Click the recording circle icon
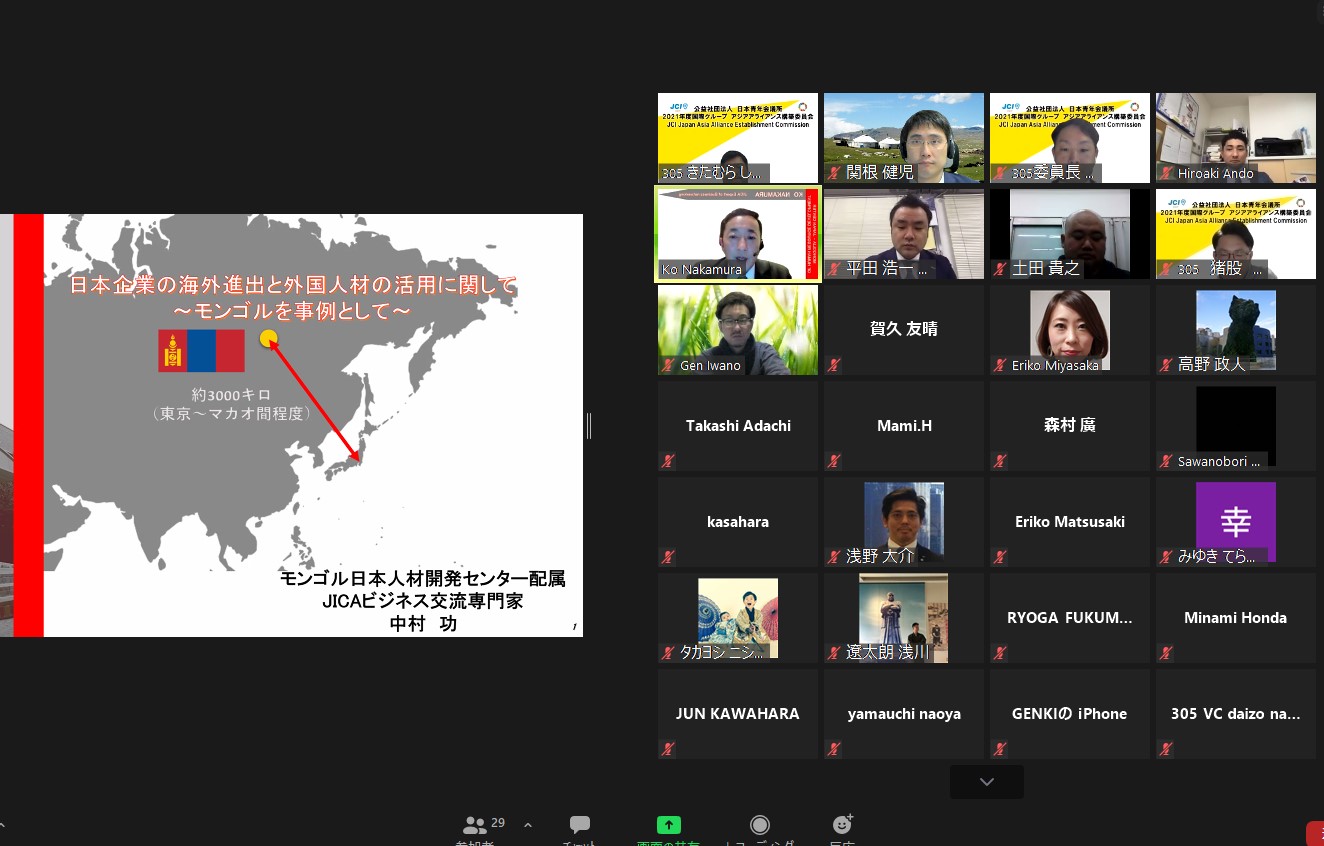Image resolution: width=1324 pixels, height=846 pixels. pos(760,825)
